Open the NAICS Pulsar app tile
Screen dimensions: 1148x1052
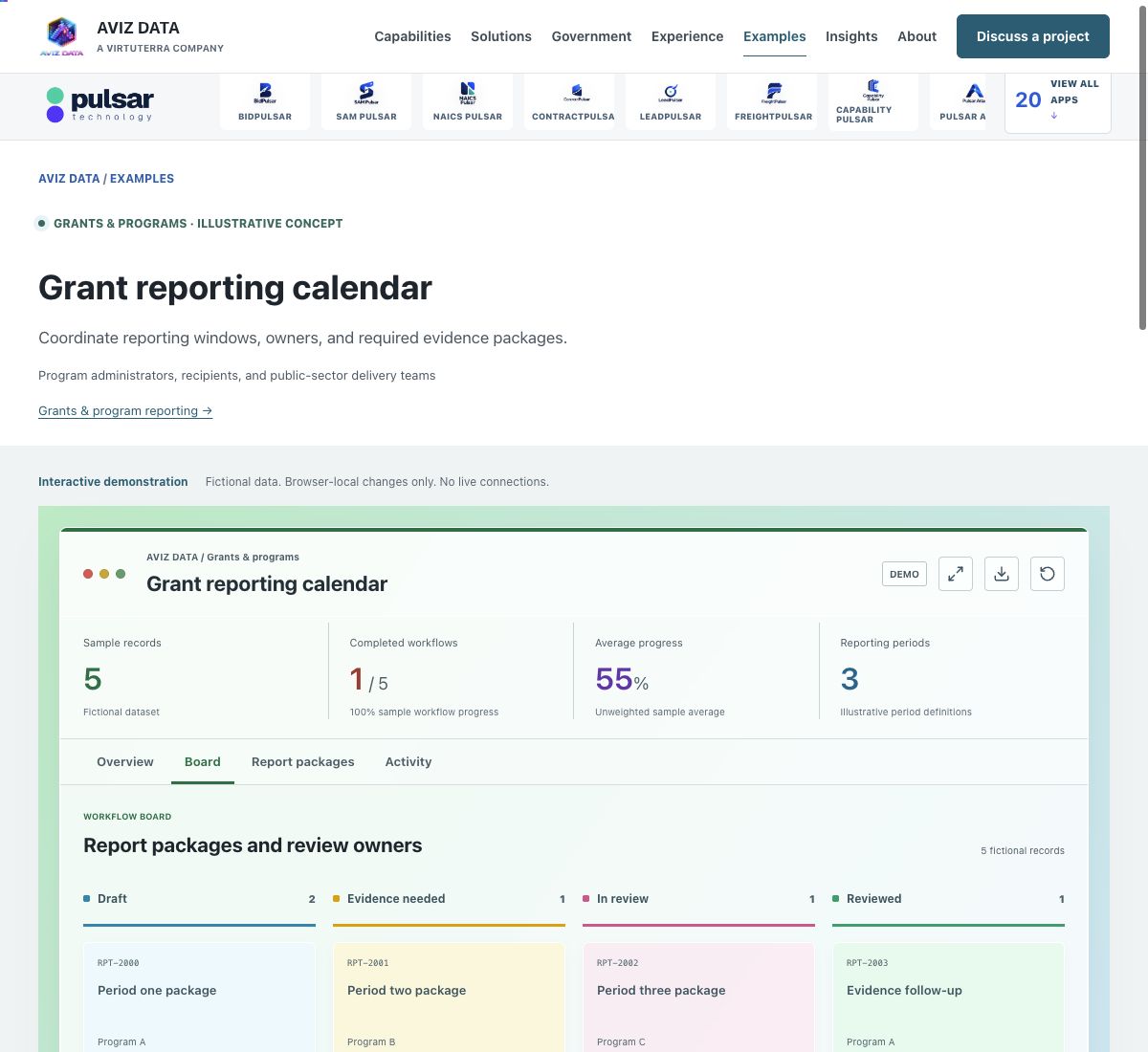coord(468,101)
